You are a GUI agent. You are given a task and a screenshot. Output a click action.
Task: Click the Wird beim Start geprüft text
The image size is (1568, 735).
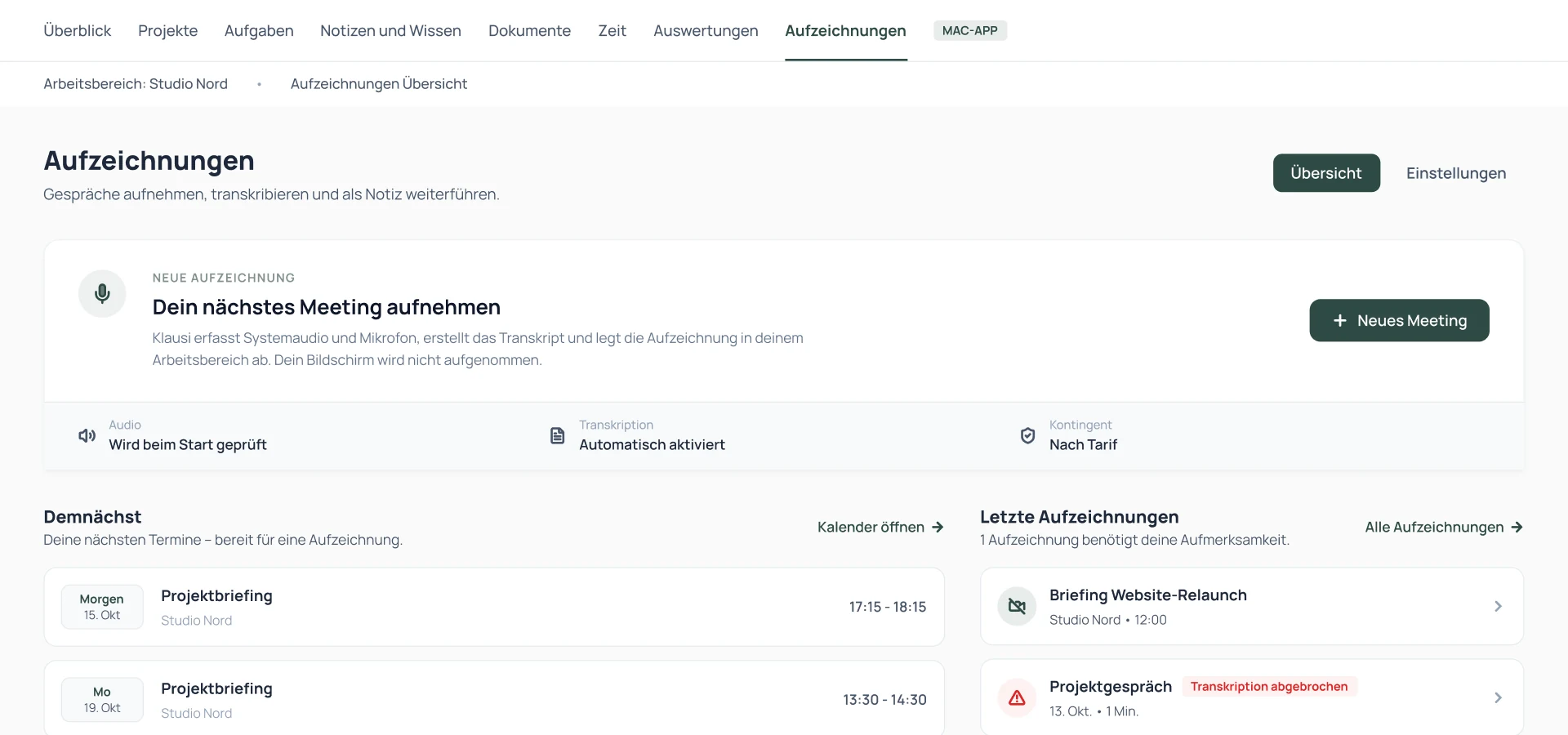tap(188, 444)
